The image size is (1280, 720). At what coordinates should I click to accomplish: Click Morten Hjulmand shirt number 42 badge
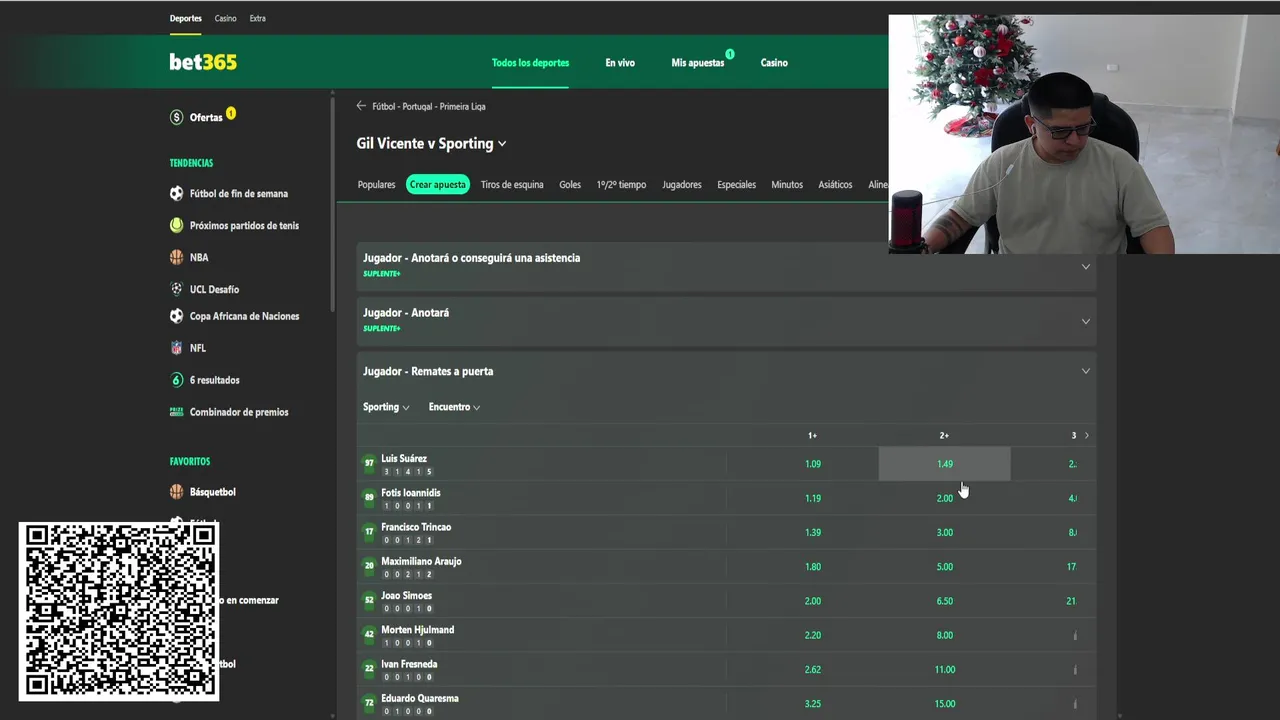369,634
